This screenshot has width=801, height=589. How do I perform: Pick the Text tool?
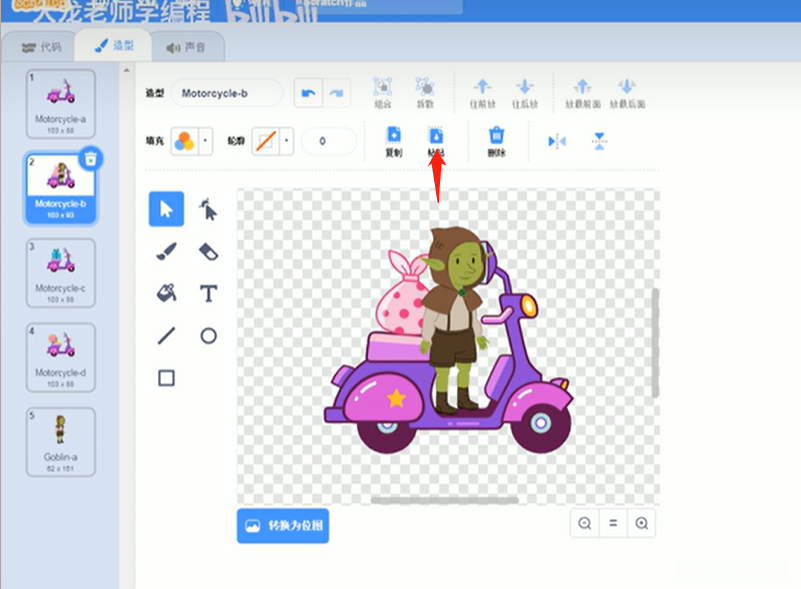click(208, 293)
